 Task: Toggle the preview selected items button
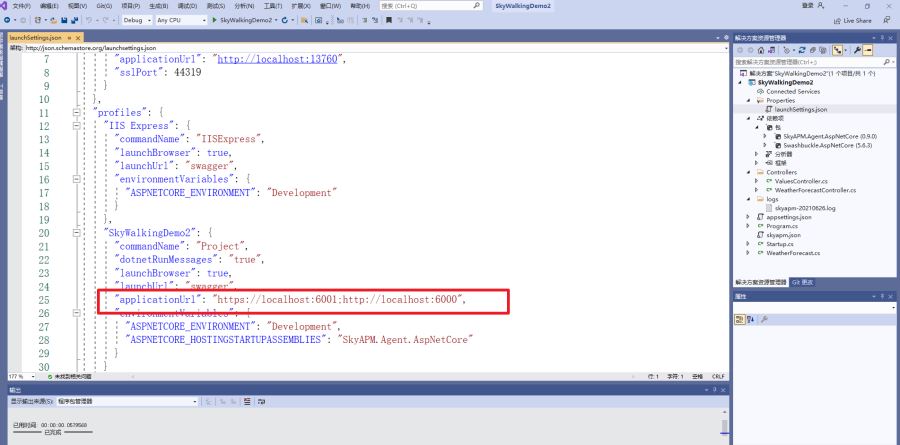point(867,51)
